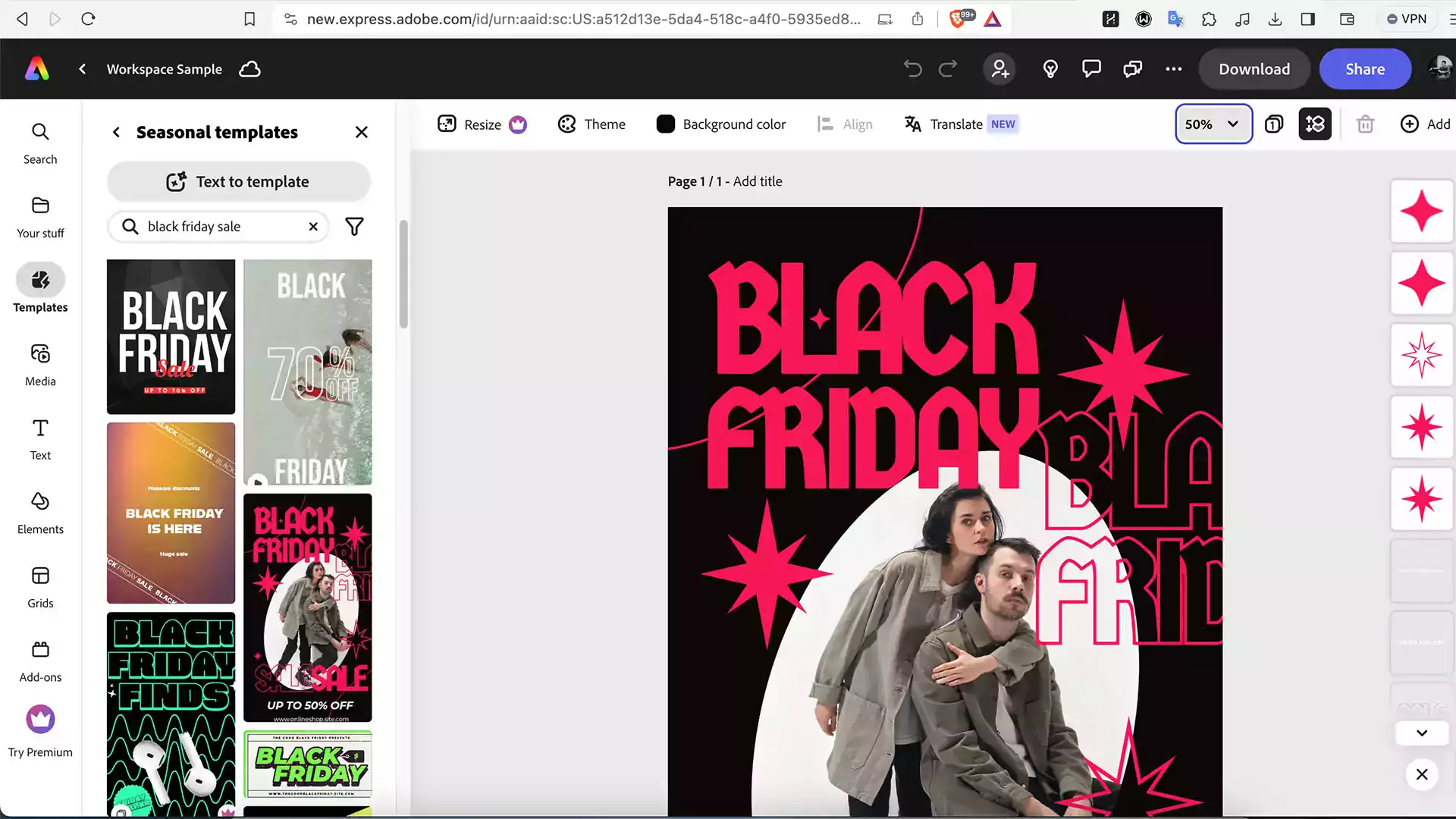Open the user profile avatar
Image resolution: width=1456 pixels, height=819 pixels.
point(1440,69)
